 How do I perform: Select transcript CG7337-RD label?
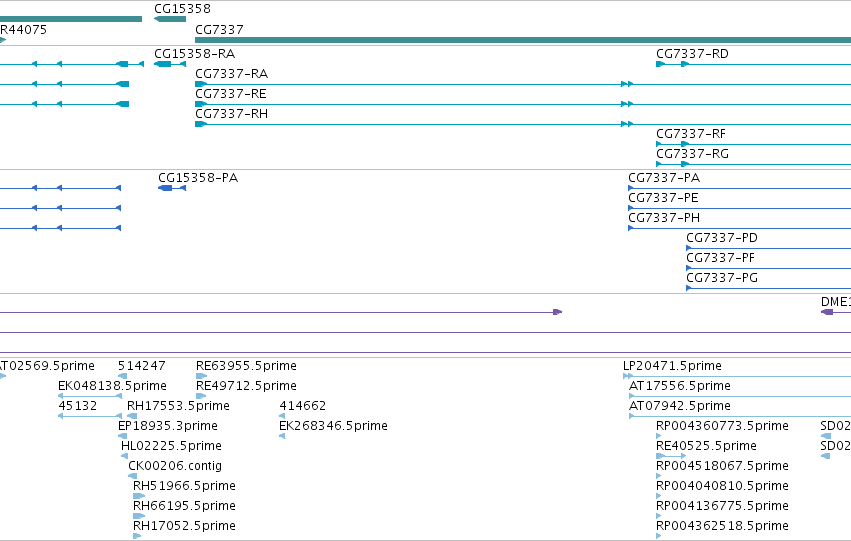pyautogui.click(x=693, y=54)
